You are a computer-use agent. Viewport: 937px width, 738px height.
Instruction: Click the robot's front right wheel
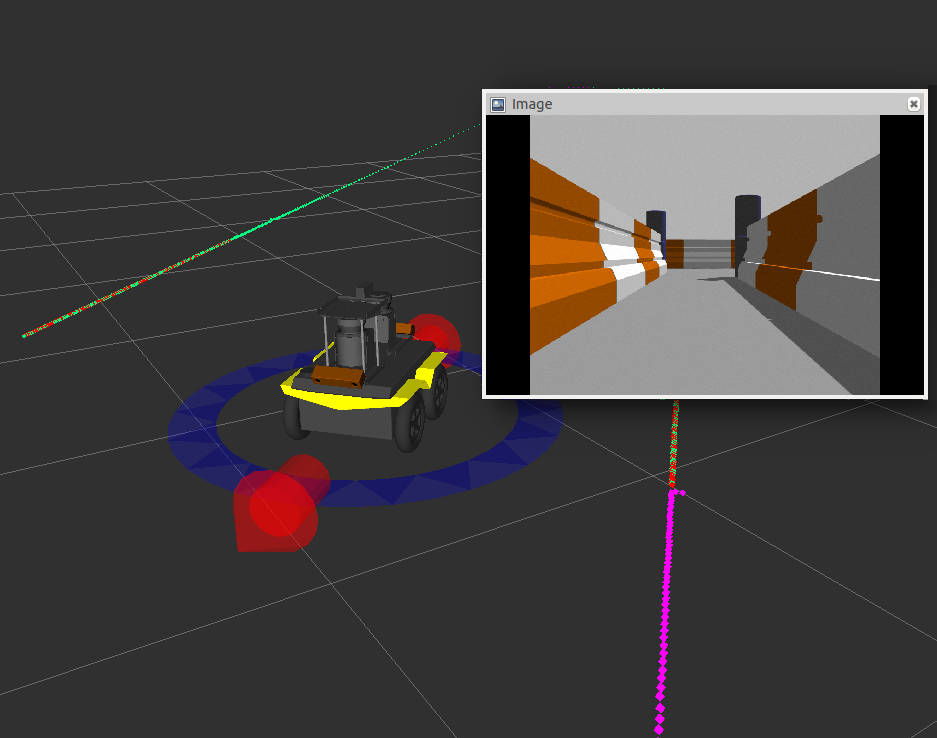pyautogui.click(x=410, y=425)
